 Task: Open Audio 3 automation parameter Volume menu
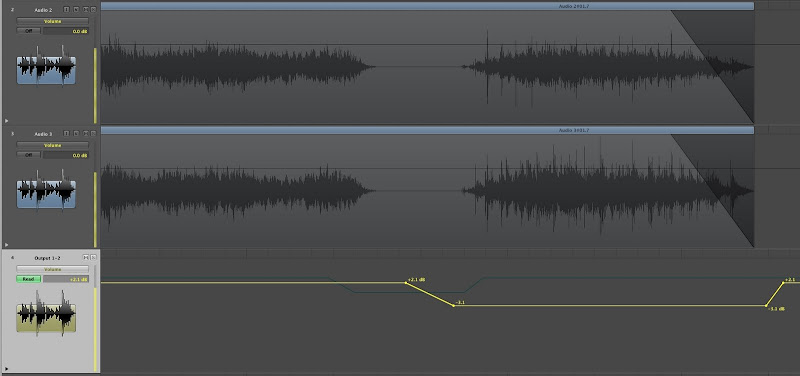point(53,145)
